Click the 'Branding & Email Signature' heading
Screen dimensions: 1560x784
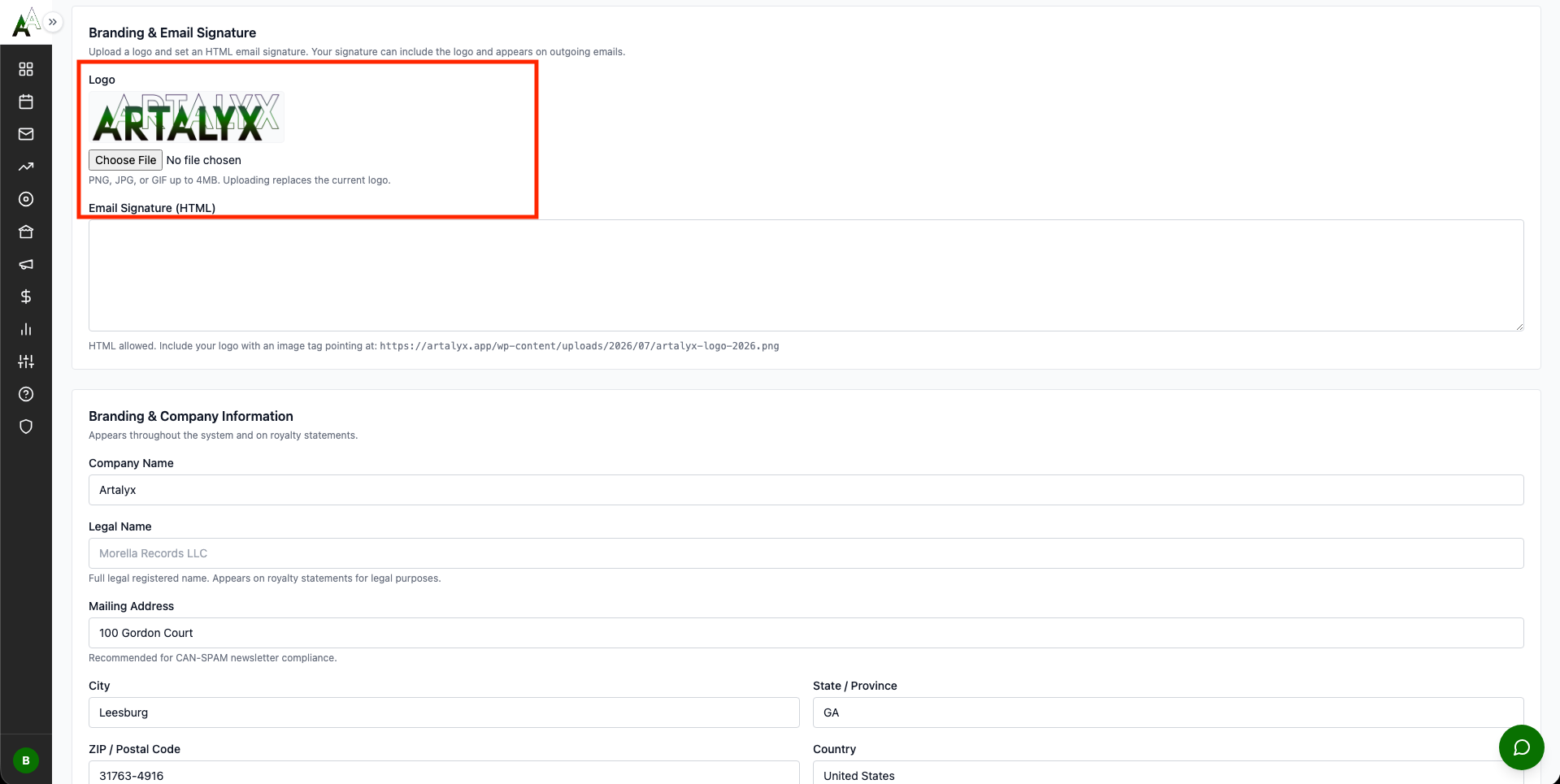click(172, 32)
